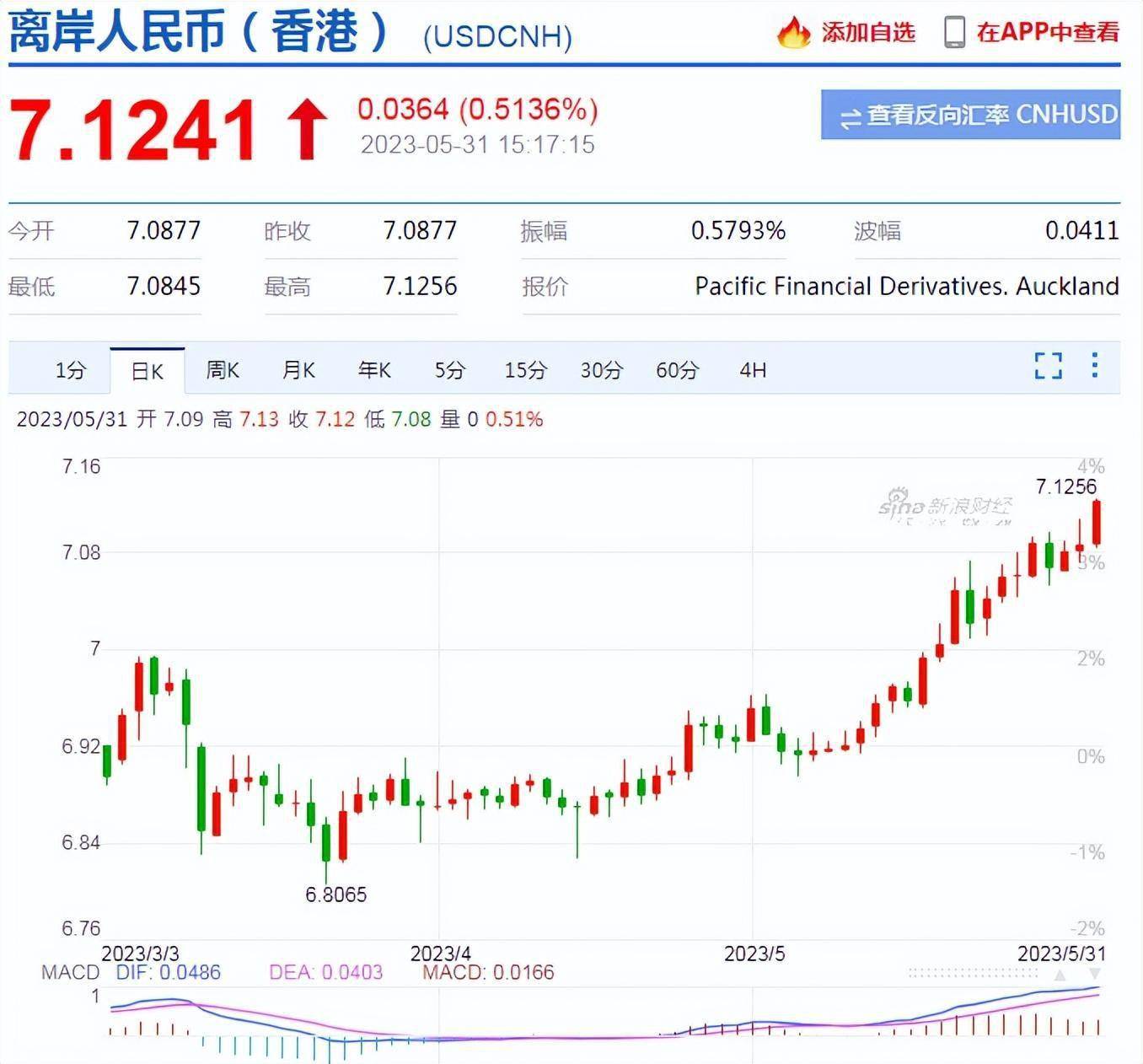Toggle the MACD indicator label
The image size is (1143, 1064).
pyautogui.click(x=72, y=972)
